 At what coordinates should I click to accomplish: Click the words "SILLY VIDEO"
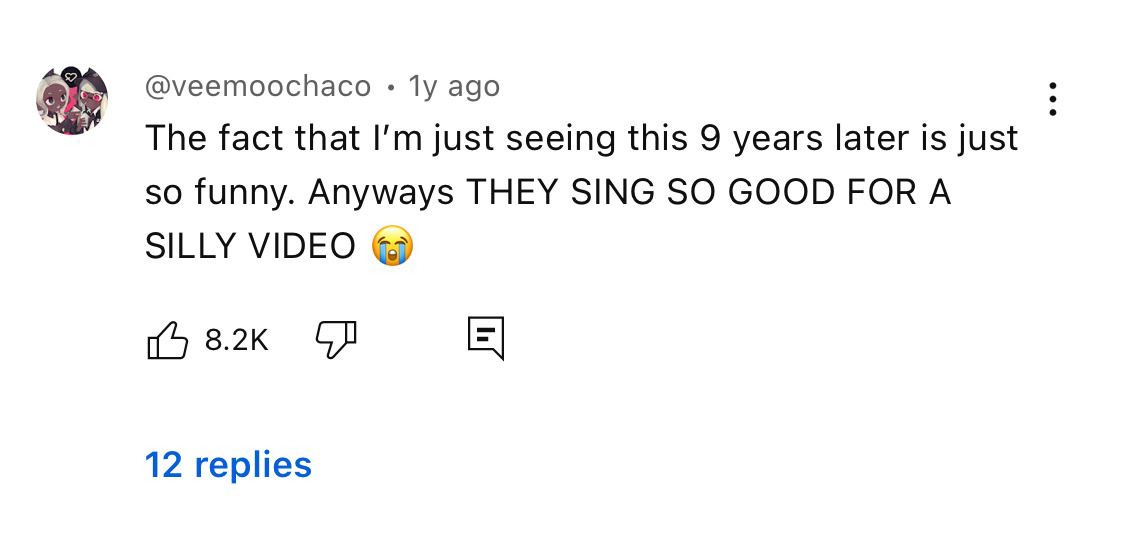[250, 245]
